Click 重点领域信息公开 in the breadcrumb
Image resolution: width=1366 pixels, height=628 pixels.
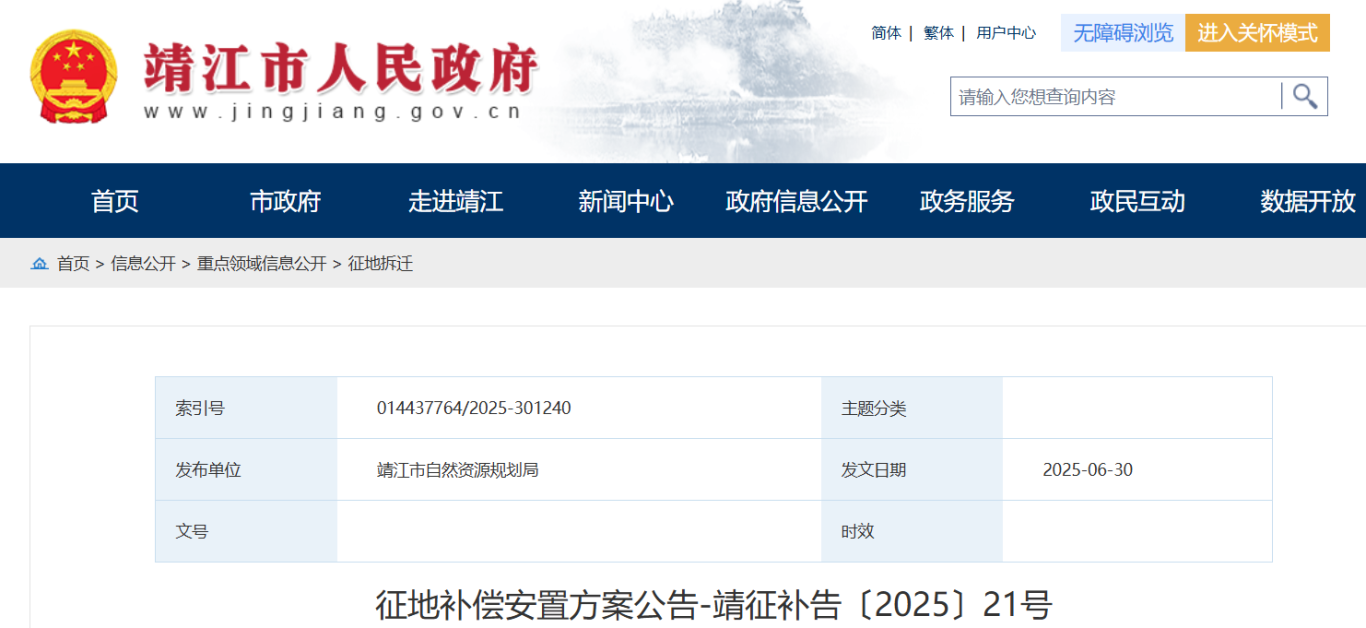tap(261, 264)
